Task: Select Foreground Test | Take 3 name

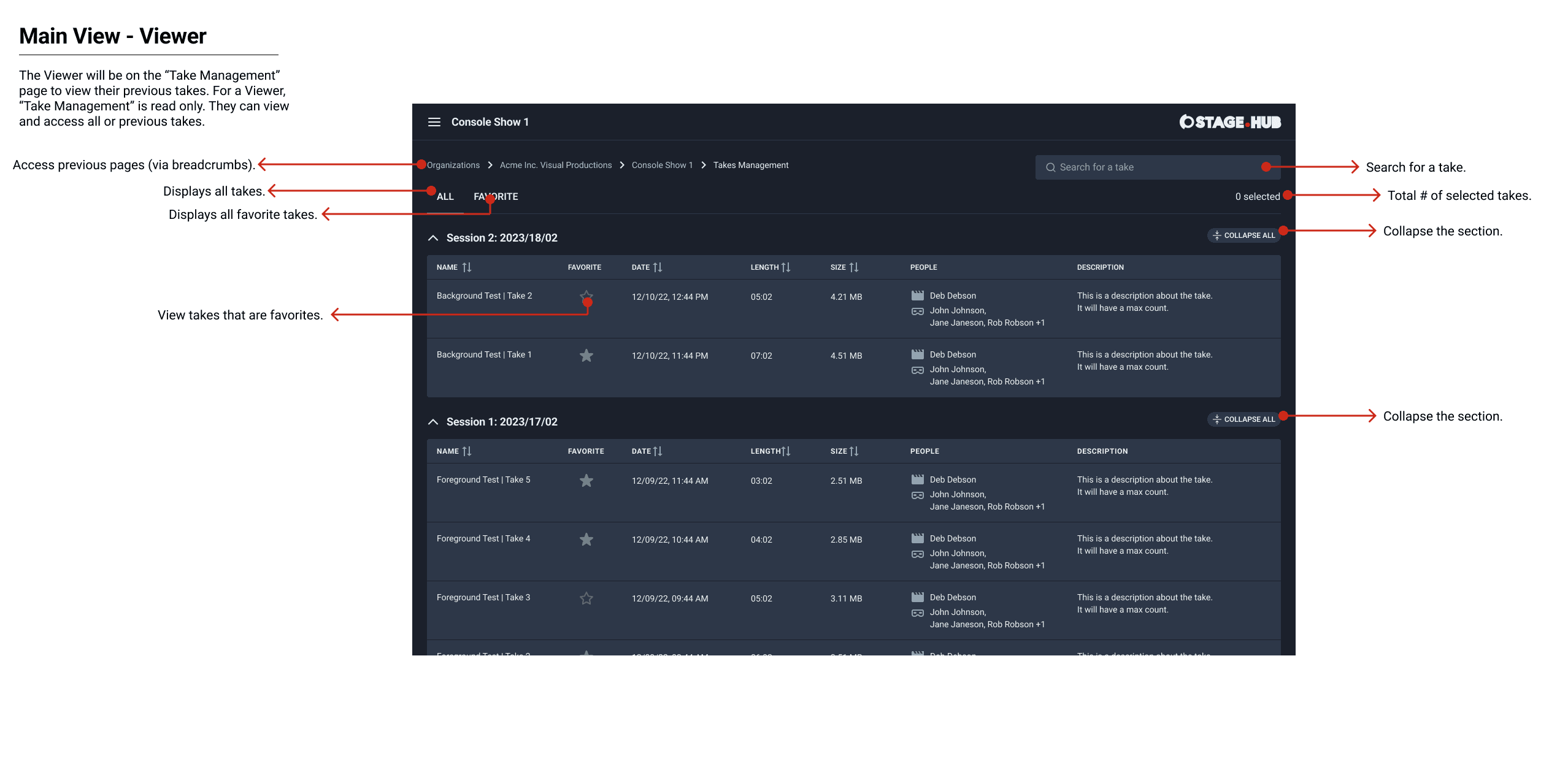Action: point(483,597)
